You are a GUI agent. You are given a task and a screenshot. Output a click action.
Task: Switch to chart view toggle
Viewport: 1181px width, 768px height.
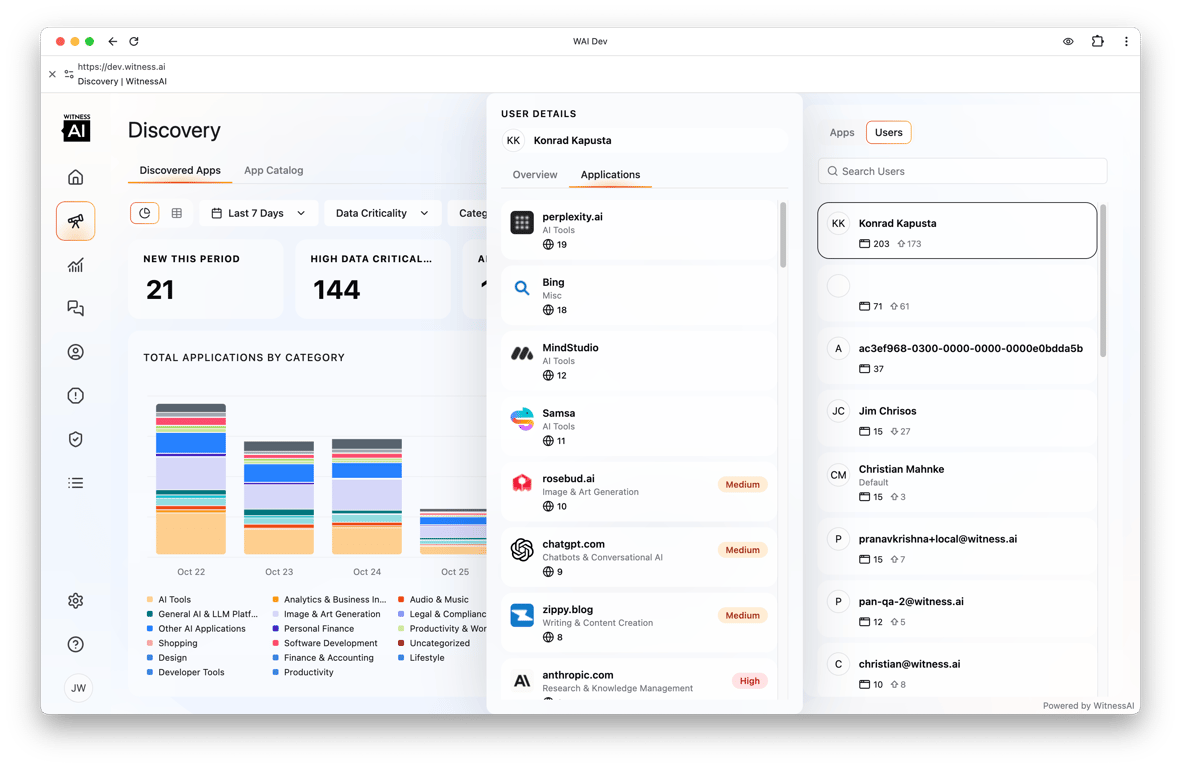(145, 213)
